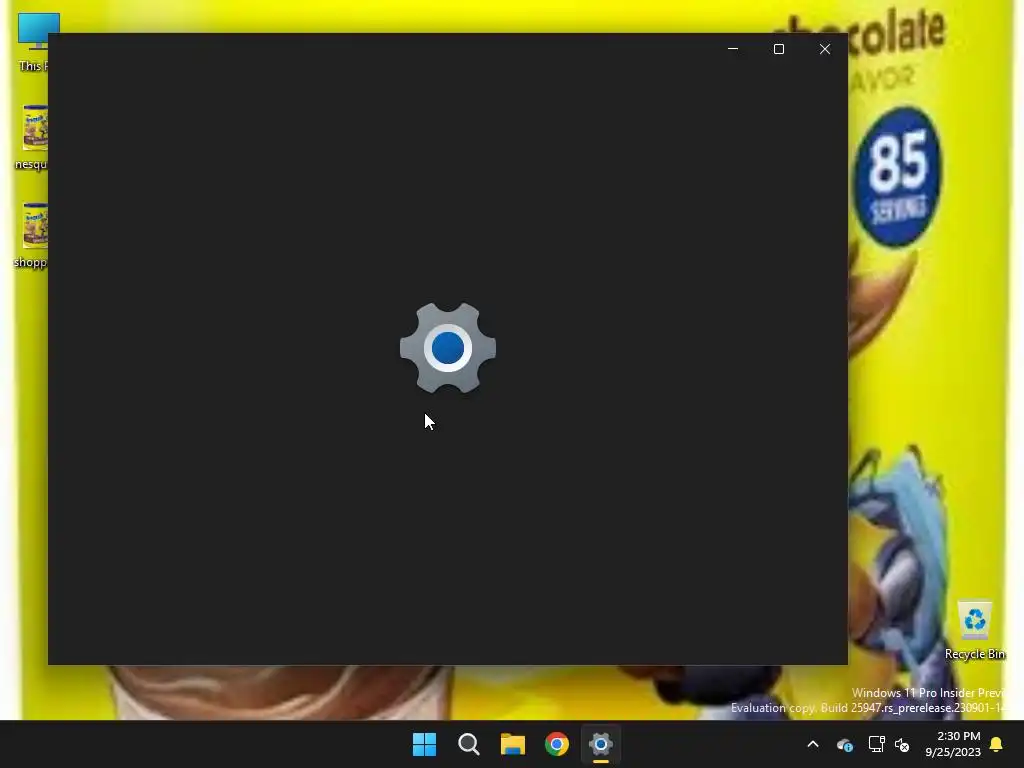Maximize the Settings window

tap(778, 49)
